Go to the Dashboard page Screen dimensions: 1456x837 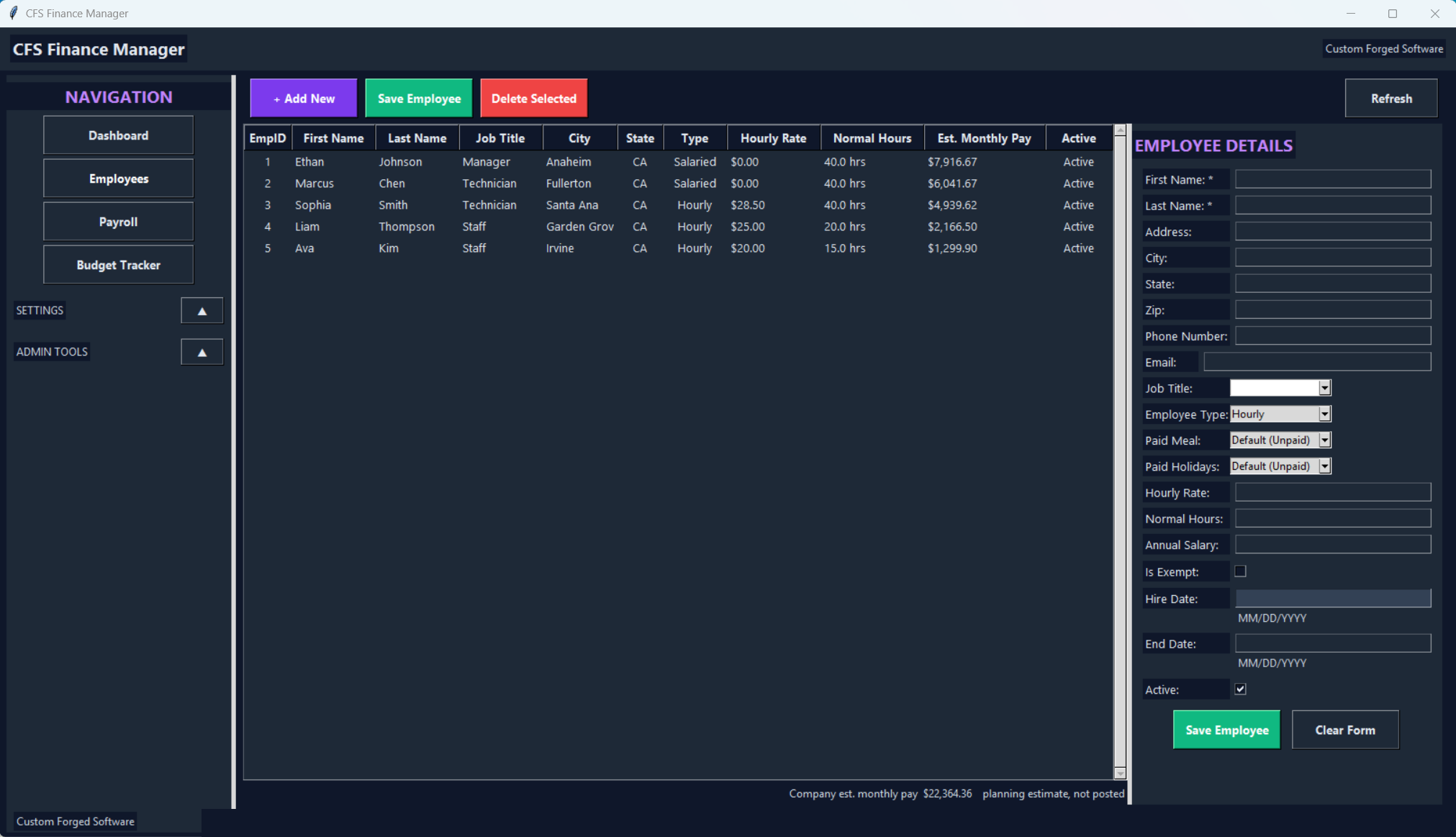(118, 135)
